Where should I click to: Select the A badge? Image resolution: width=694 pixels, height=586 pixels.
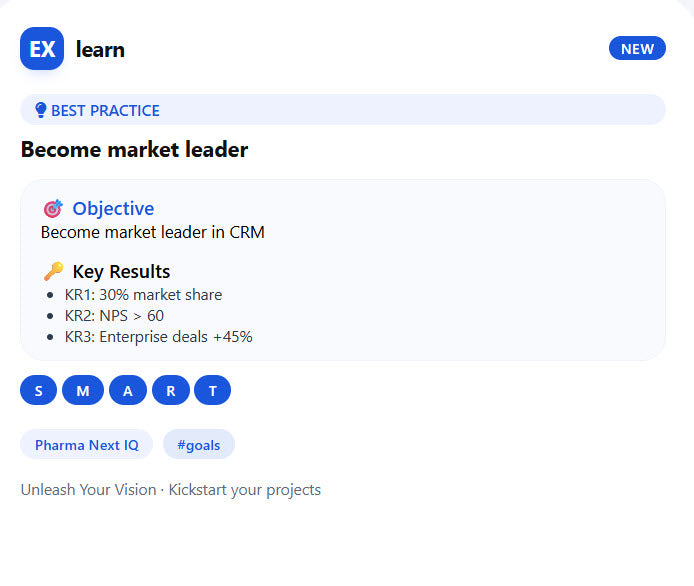pyautogui.click(x=128, y=390)
